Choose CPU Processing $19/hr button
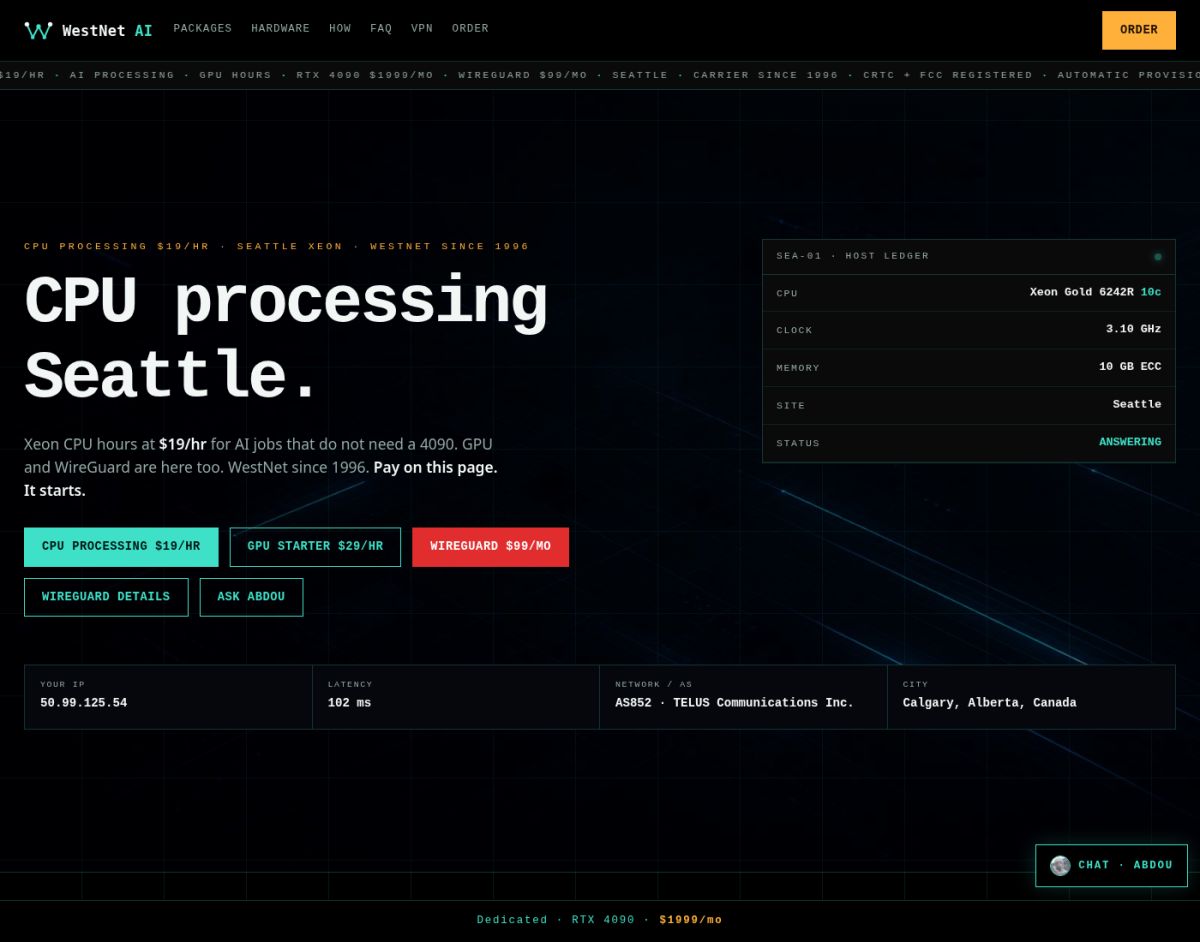The width and height of the screenshot is (1200, 942). [121, 547]
